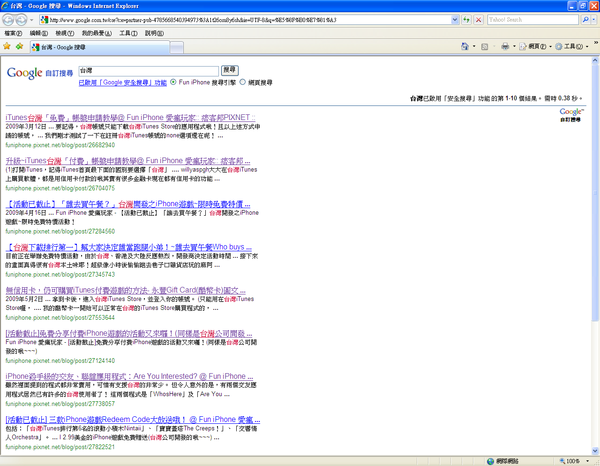Click the vertical scrollbar thumb
The width and height of the screenshot is (600, 466).
click(x=595, y=193)
